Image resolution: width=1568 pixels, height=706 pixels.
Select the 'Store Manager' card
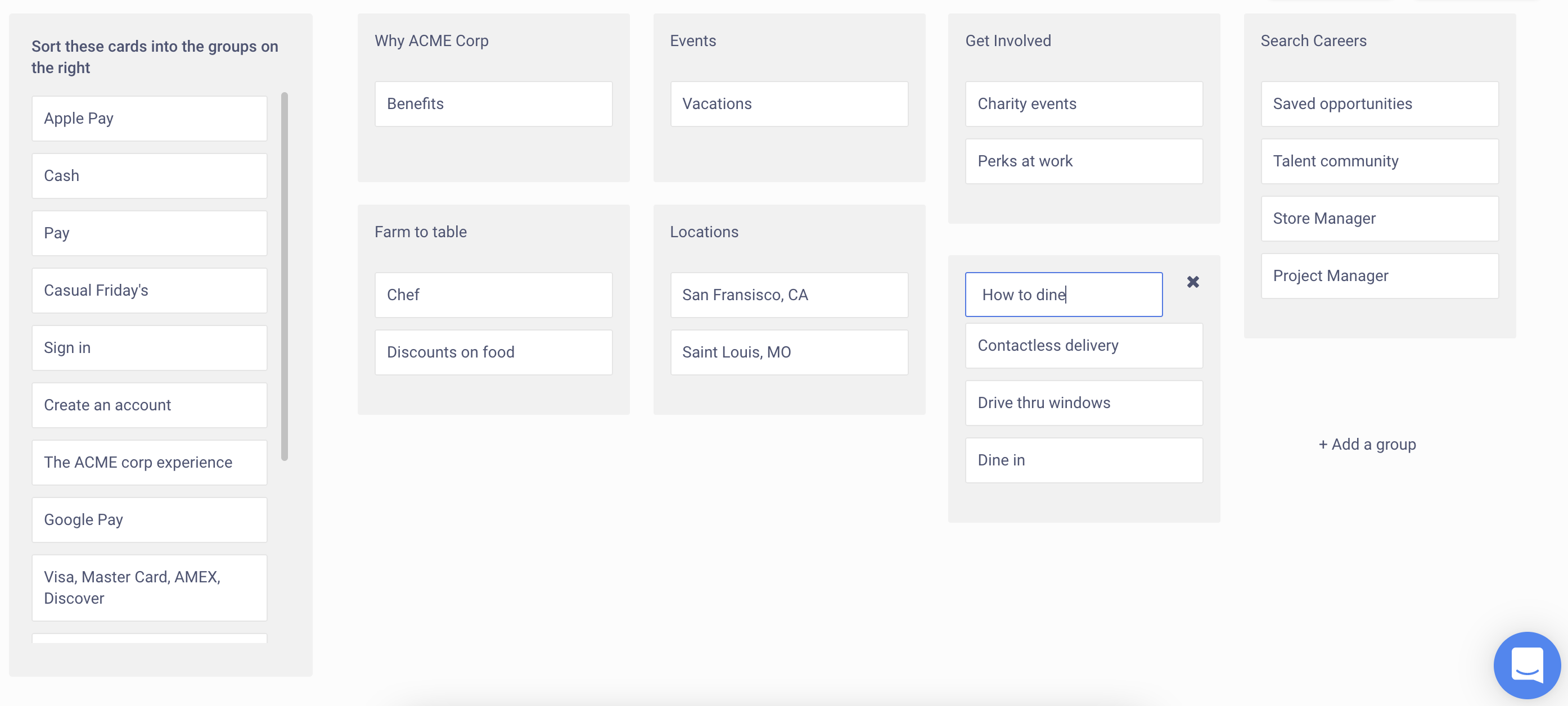click(x=1379, y=219)
